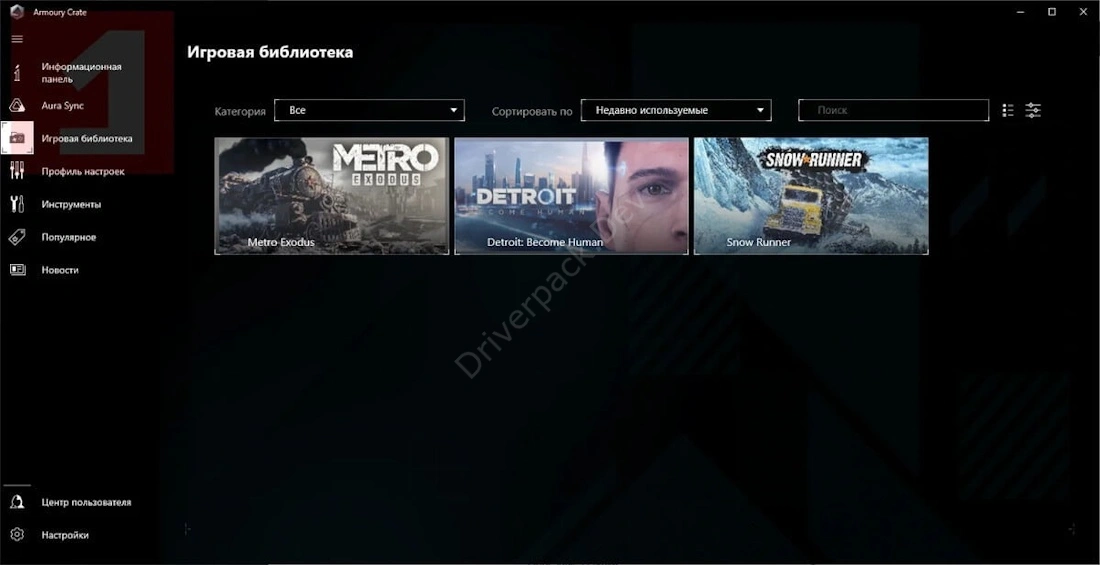The image size is (1100, 565).
Task: Switch to list view icon
Action: (x=1008, y=110)
